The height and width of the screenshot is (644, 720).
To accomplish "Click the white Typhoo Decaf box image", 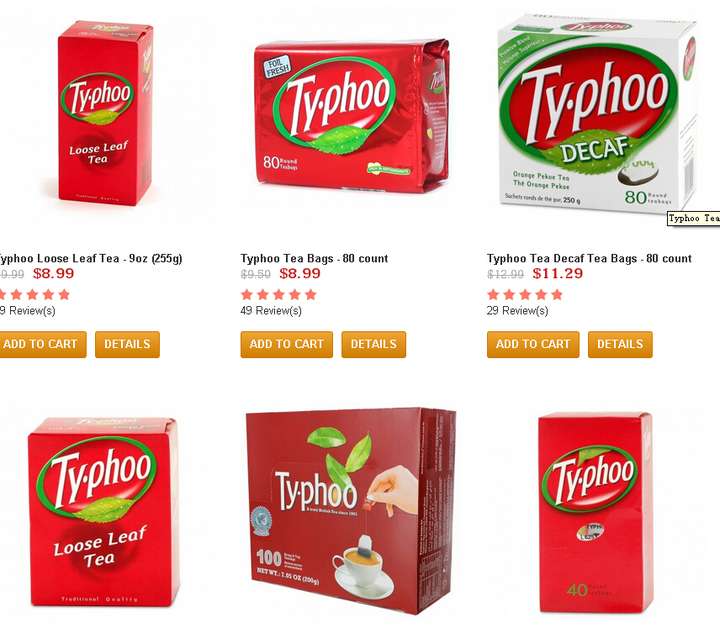I will pos(597,113).
